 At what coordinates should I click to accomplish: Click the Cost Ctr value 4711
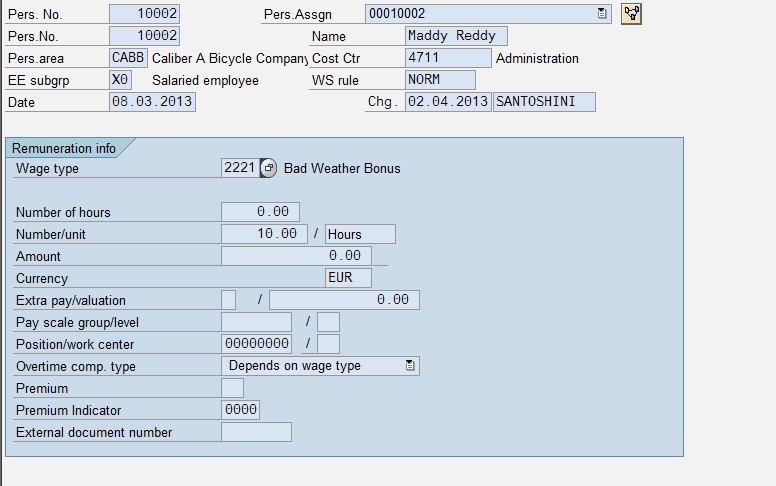coord(448,58)
